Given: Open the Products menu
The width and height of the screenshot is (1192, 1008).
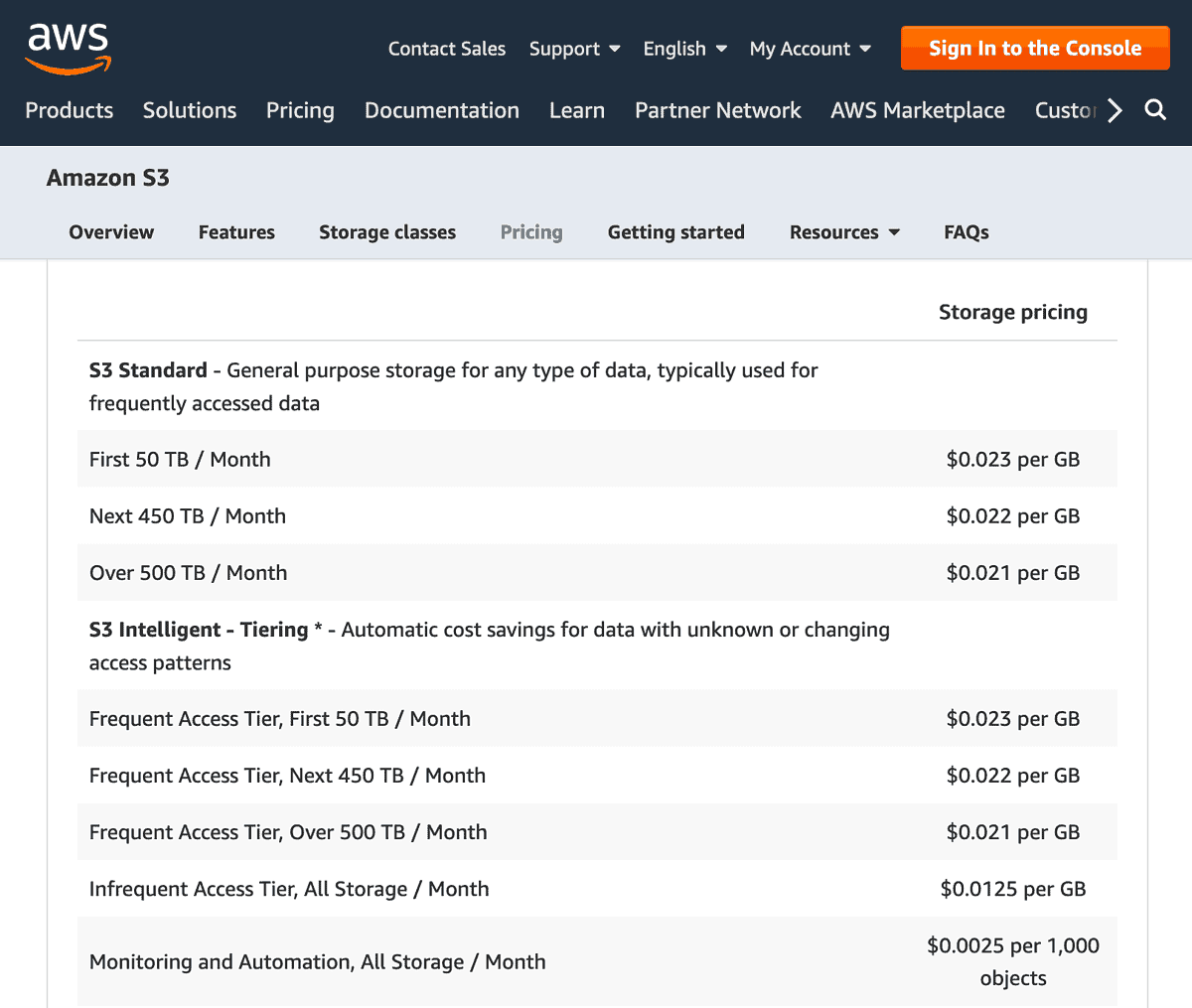Looking at the screenshot, I should click(70, 110).
